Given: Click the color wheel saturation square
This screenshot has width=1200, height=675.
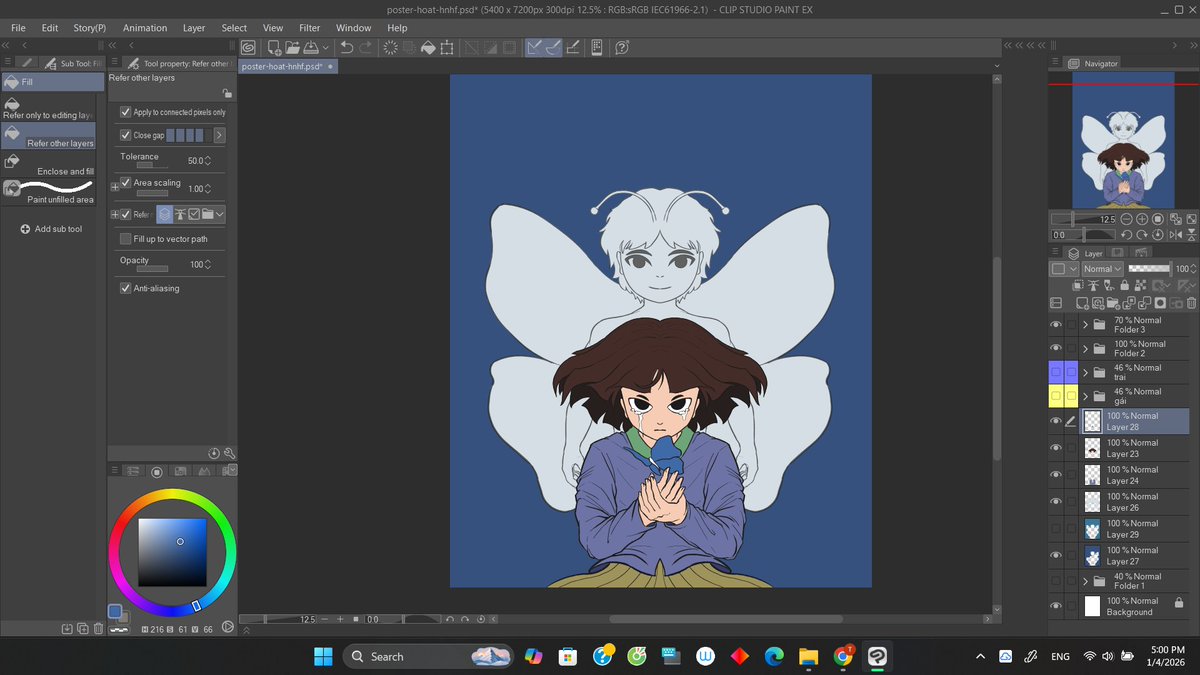Looking at the screenshot, I should tap(172, 551).
